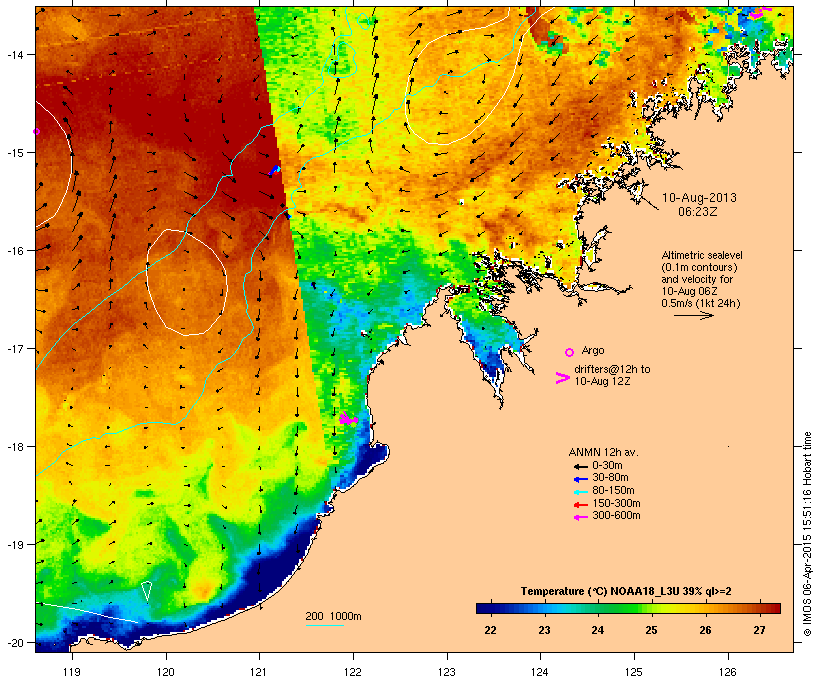Viewport: 820px width, 680px height.
Task: Click the magenta Argo circle in the legend
Action: 570,353
